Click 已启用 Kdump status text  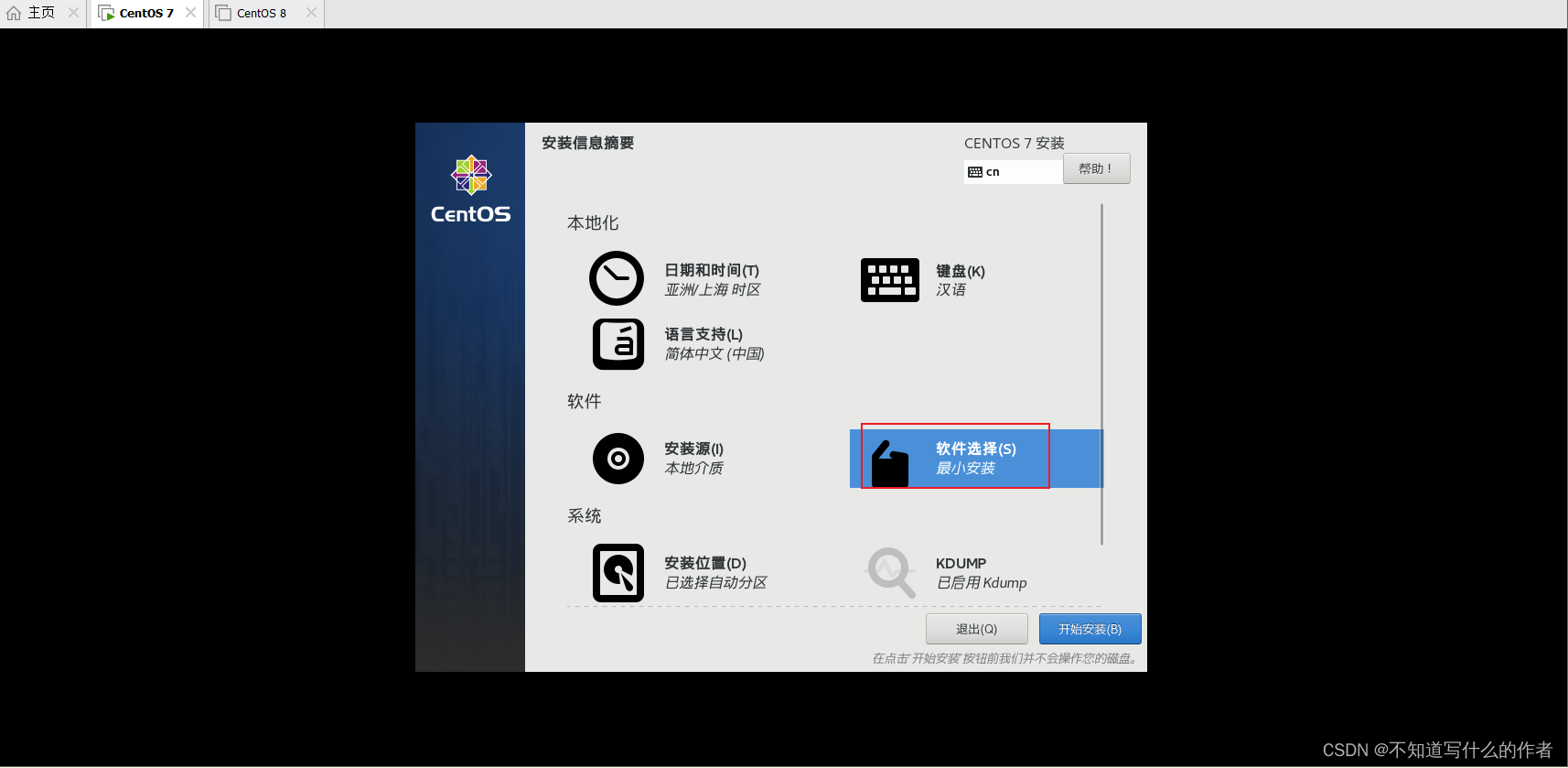tap(982, 583)
